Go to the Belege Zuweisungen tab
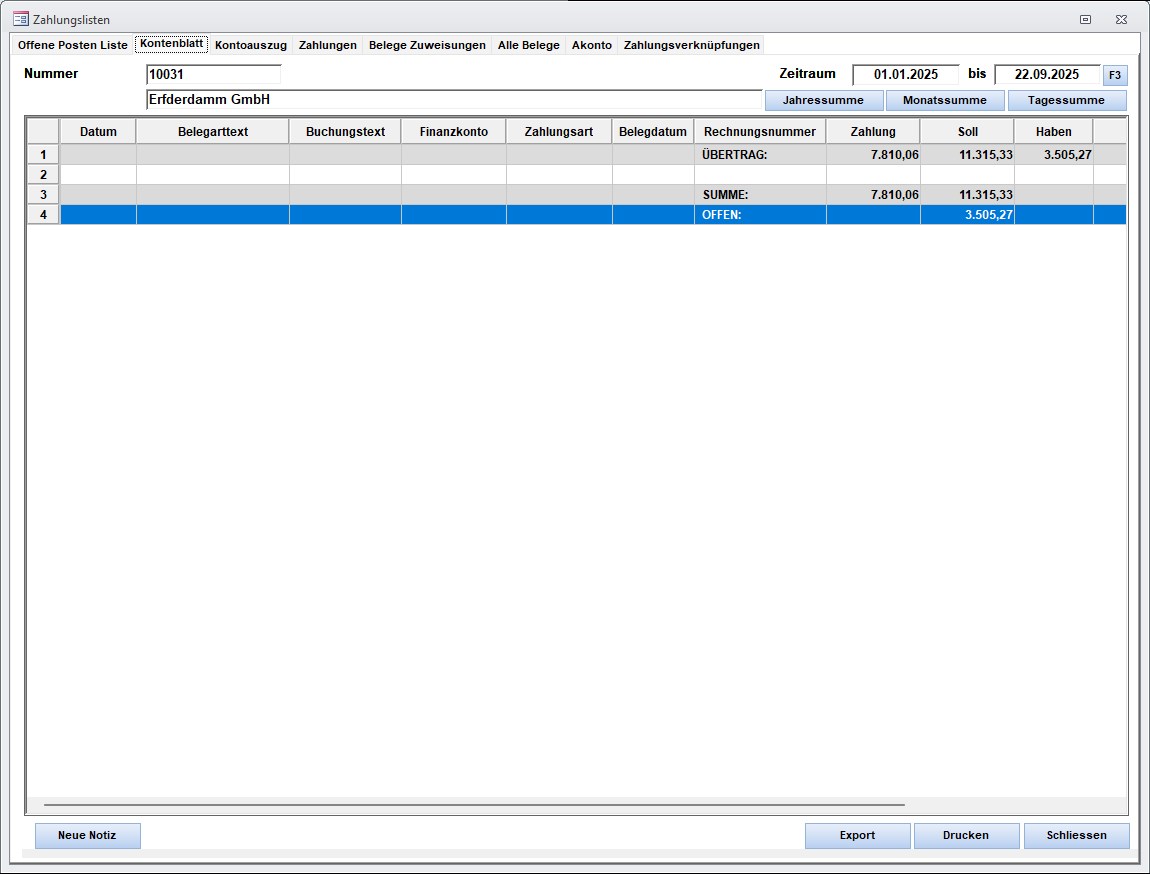 [427, 45]
